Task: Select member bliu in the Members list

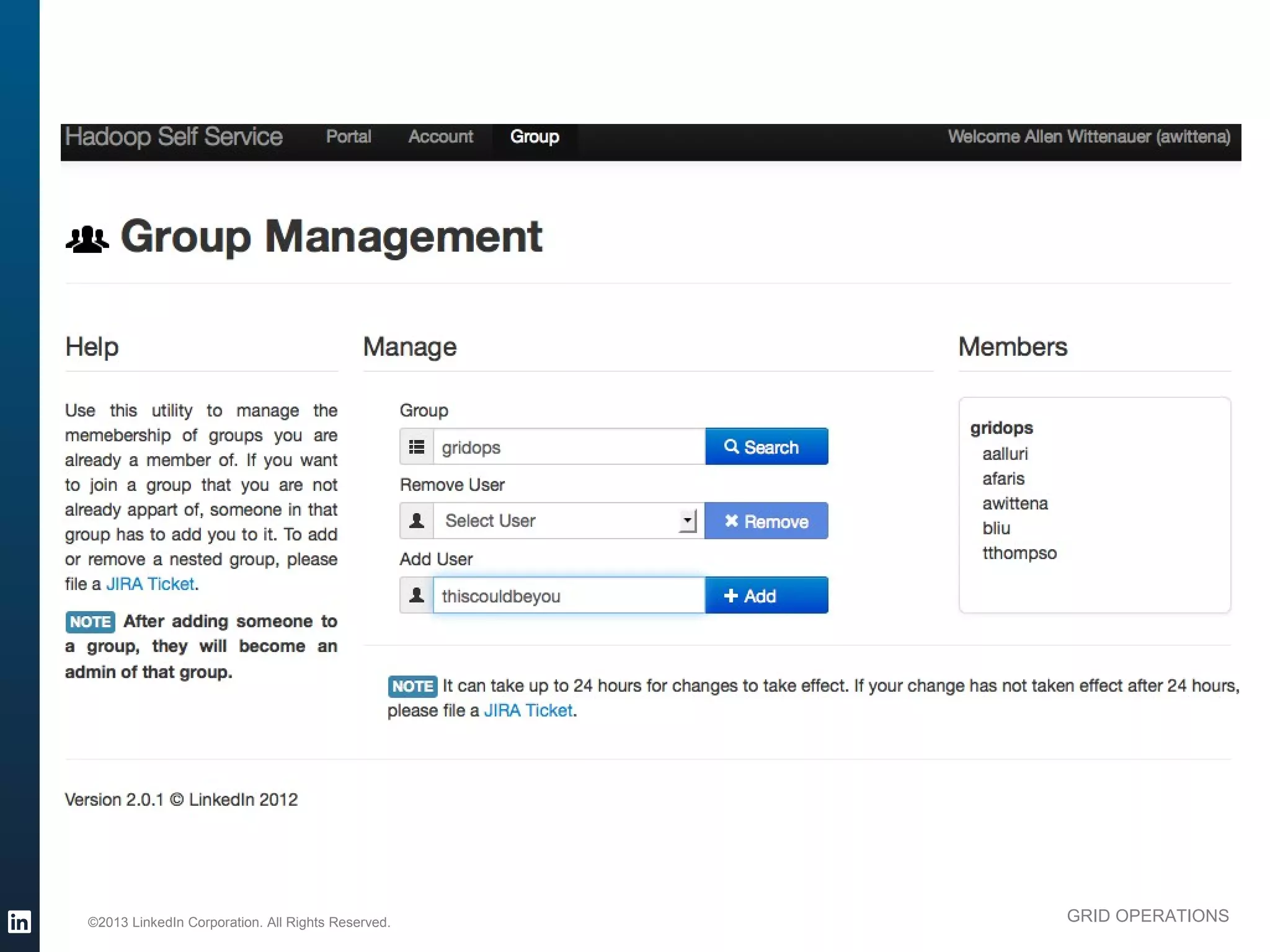Action: (996, 528)
